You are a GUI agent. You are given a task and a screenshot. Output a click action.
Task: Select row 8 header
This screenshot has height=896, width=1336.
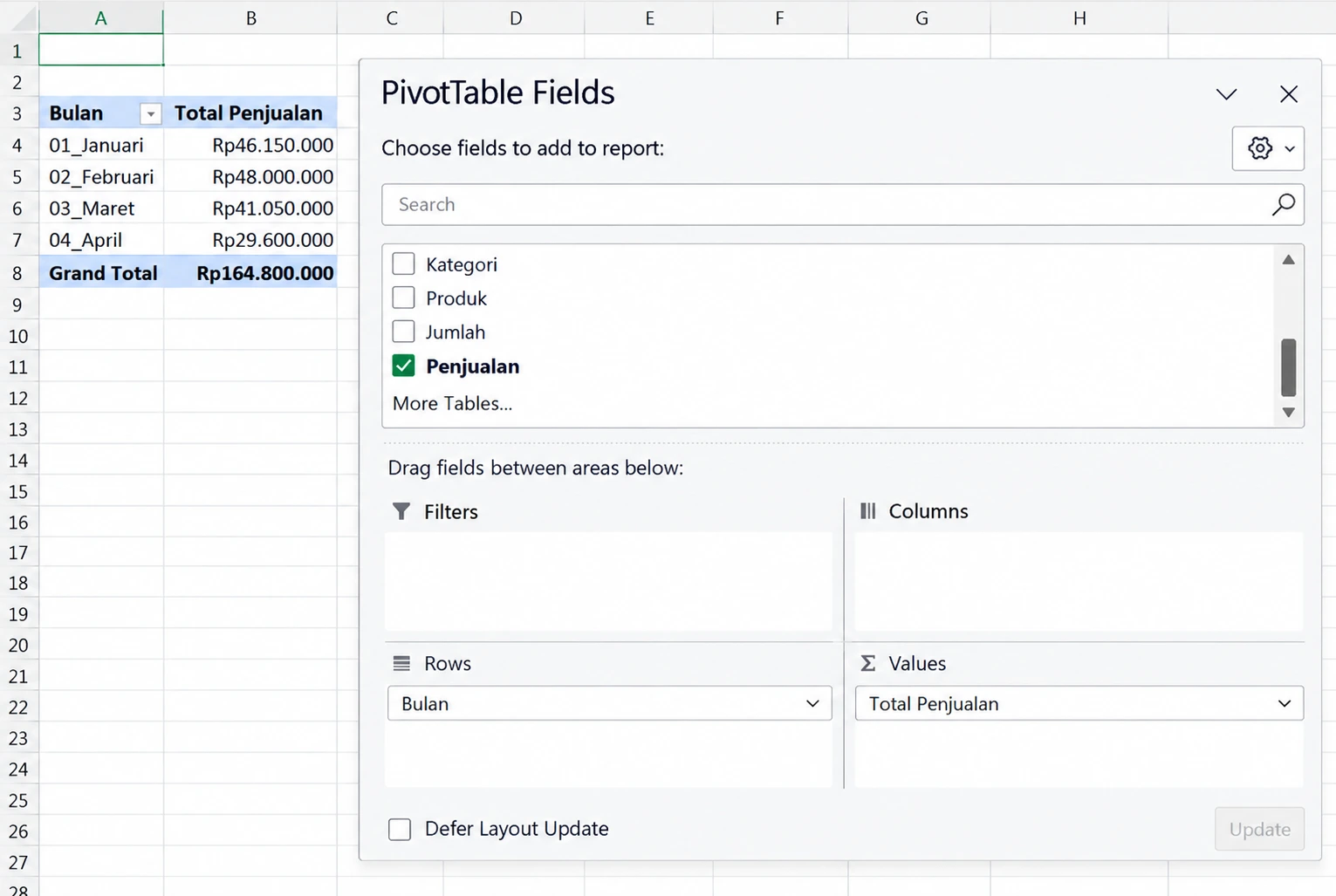[x=18, y=272]
